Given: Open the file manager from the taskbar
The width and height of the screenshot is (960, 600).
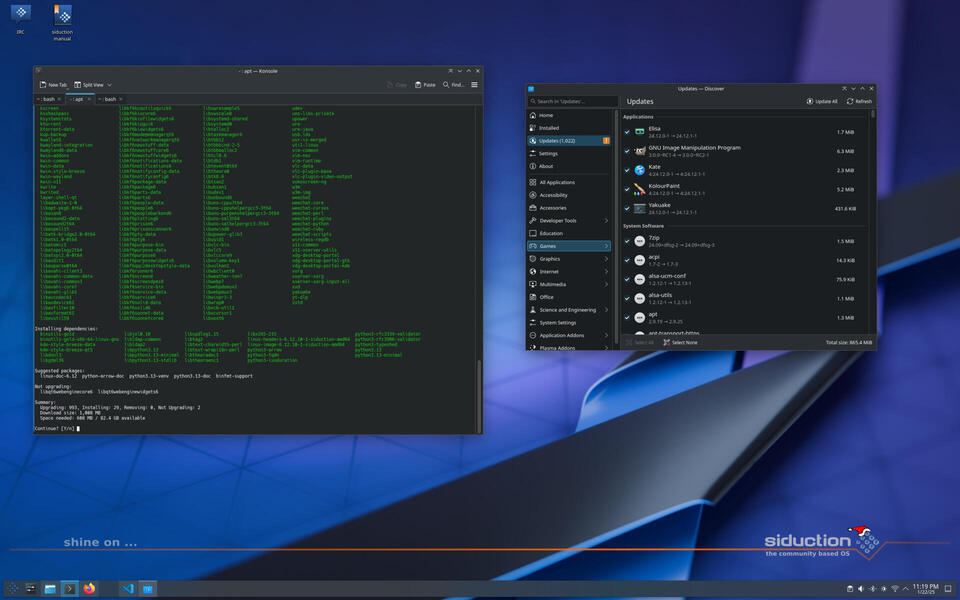Looking at the screenshot, I should (50, 589).
